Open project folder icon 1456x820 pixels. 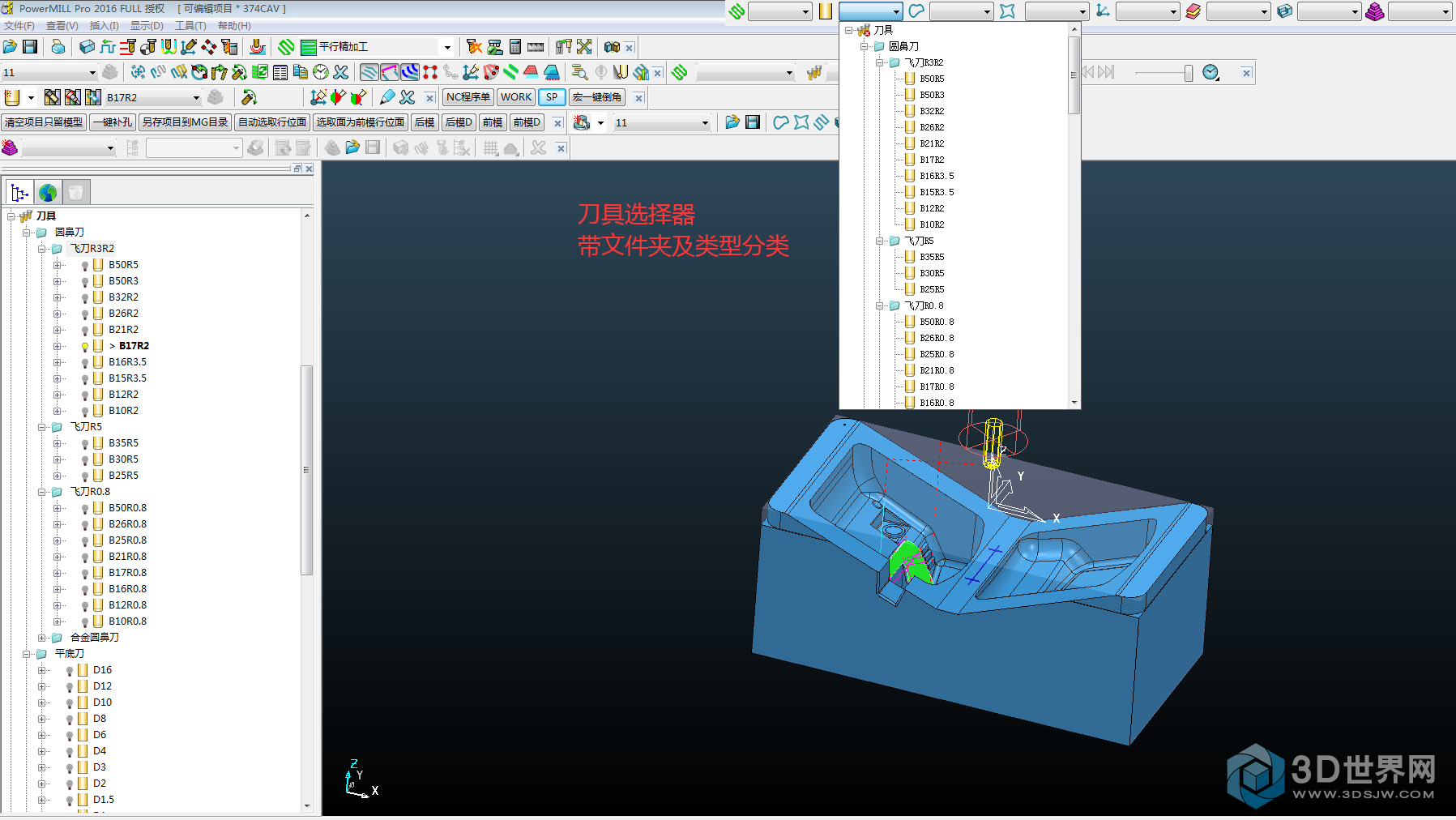10,47
